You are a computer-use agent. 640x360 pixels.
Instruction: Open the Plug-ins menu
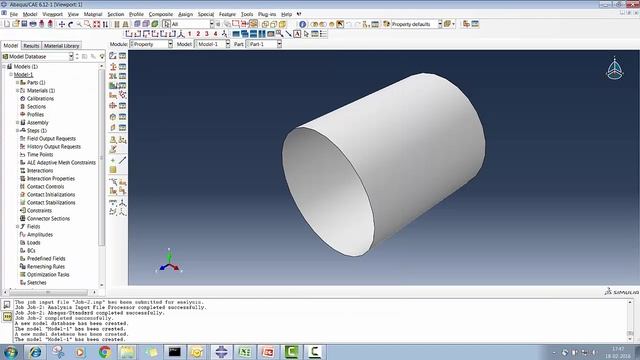[x=267, y=14]
